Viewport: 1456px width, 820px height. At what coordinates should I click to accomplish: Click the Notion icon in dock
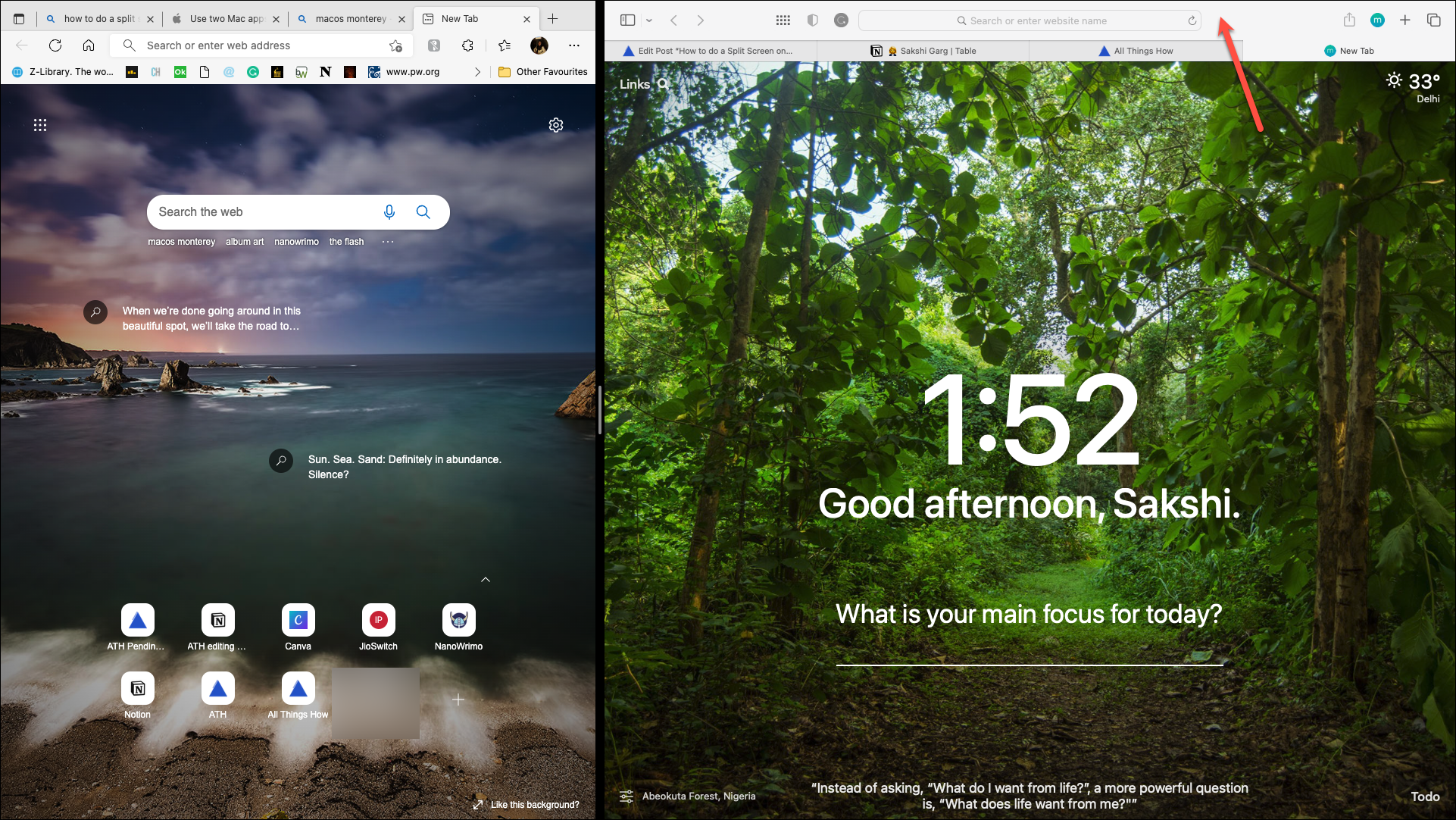tap(136, 688)
